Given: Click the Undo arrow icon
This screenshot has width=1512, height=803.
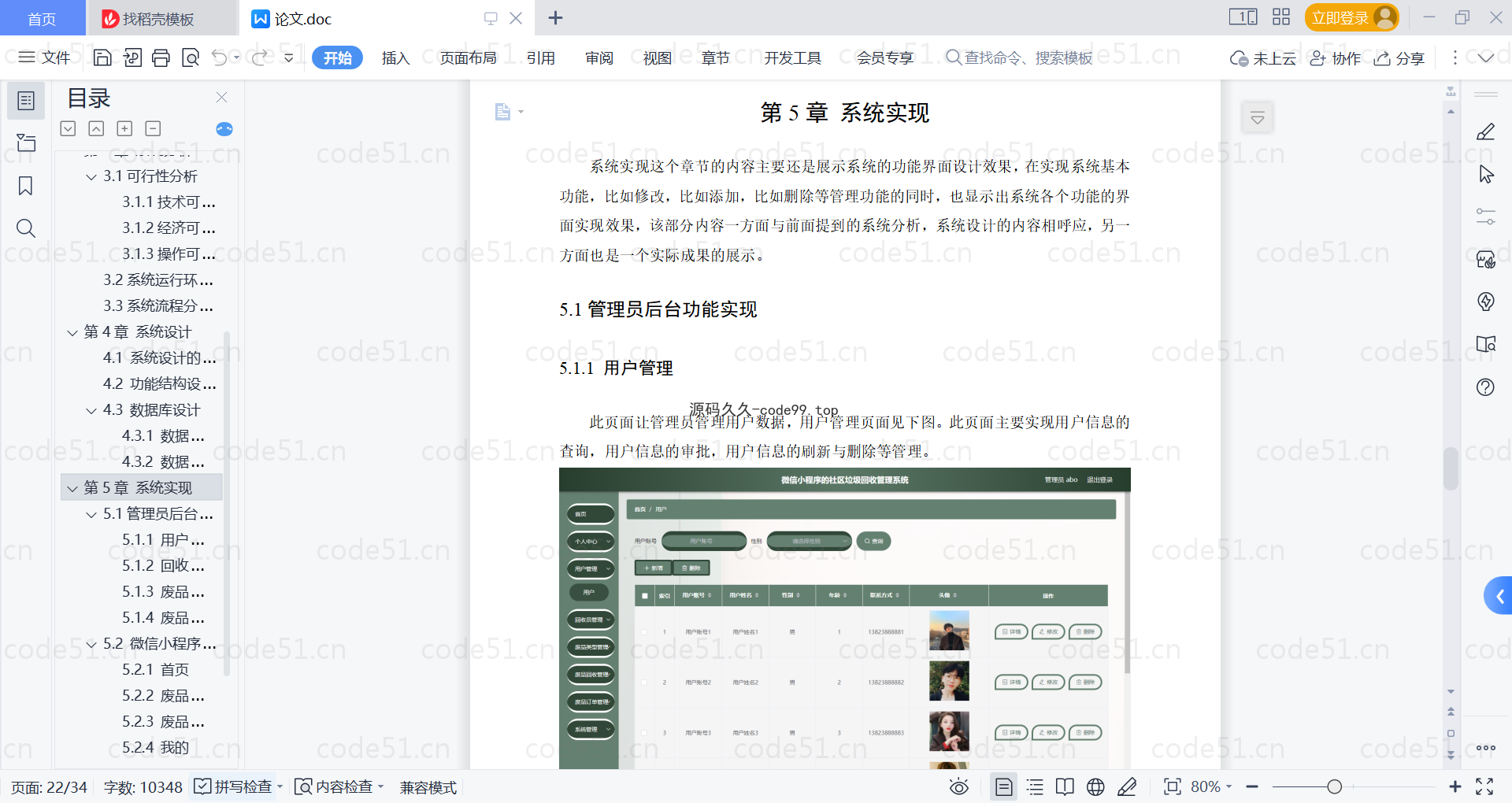Looking at the screenshot, I should pos(220,57).
